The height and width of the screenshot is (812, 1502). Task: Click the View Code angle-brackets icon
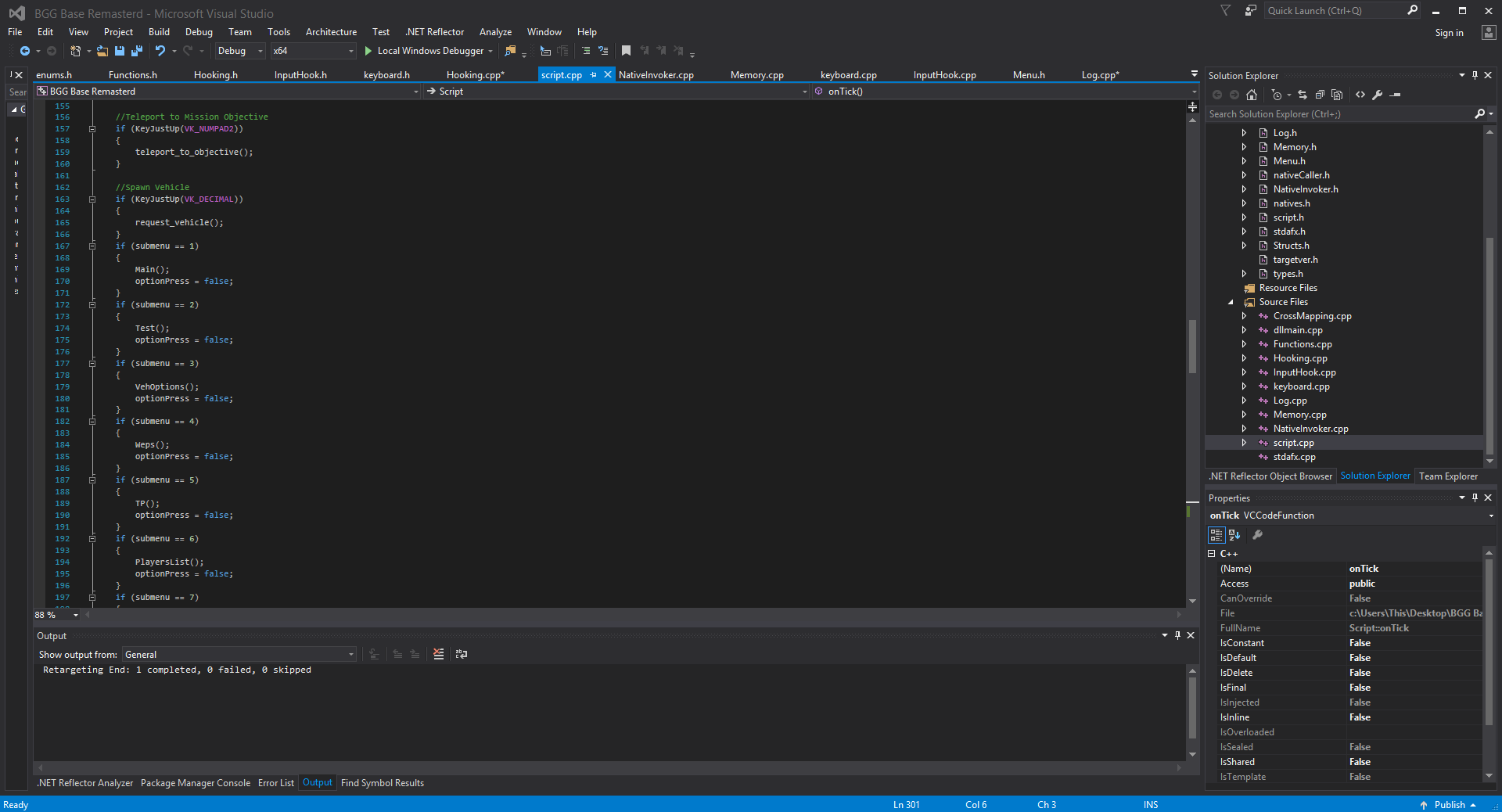pos(1360,95)
